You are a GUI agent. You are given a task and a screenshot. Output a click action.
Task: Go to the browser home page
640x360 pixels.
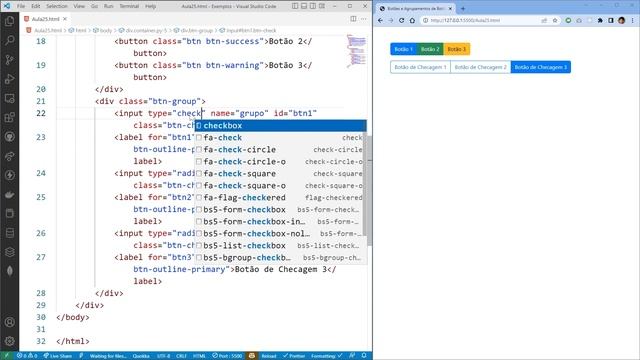(x=412, y=20)
